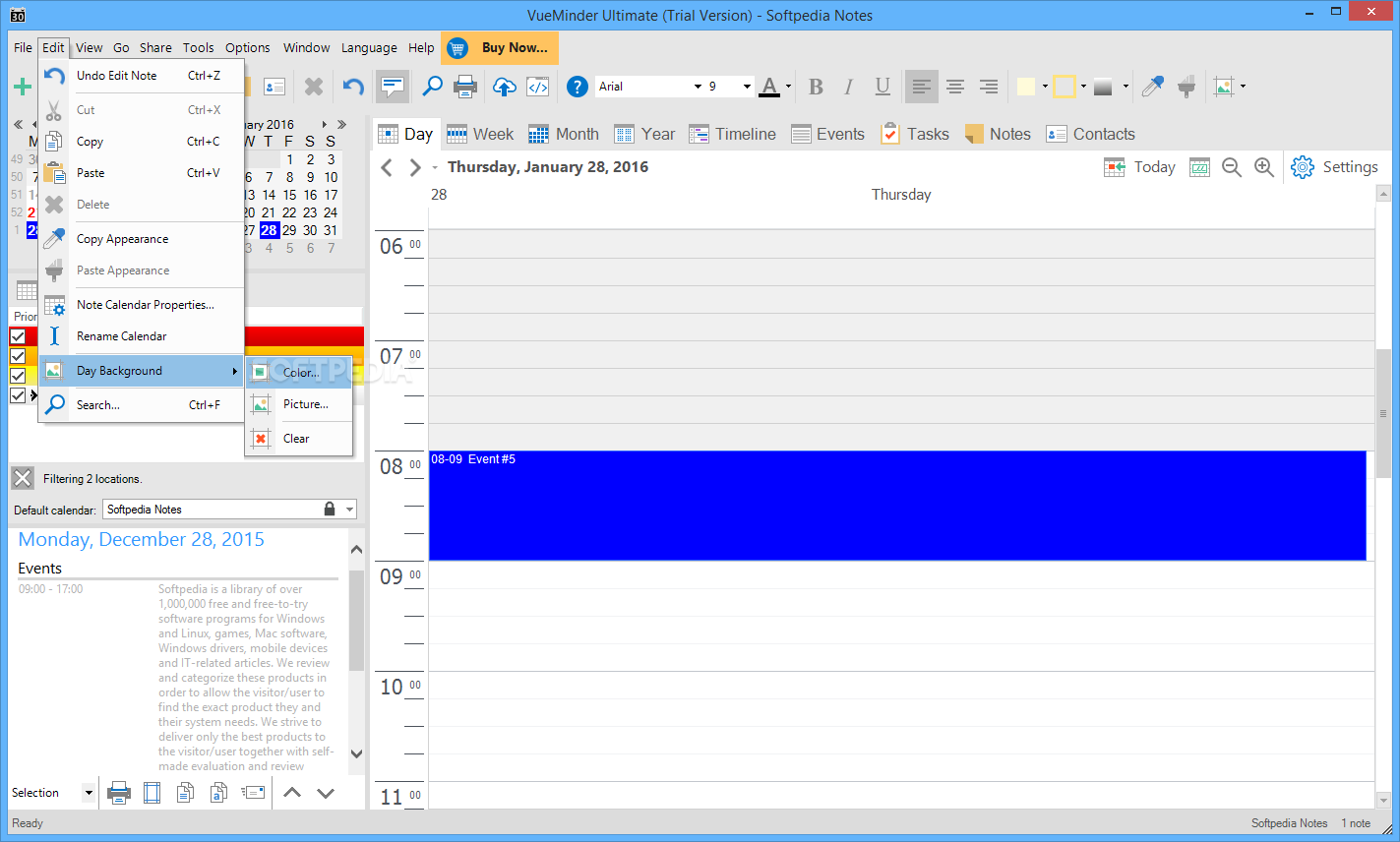This screenshot has height=842, width=1400.
Task: Apply Underline formatting
Action: click(883, 87)
